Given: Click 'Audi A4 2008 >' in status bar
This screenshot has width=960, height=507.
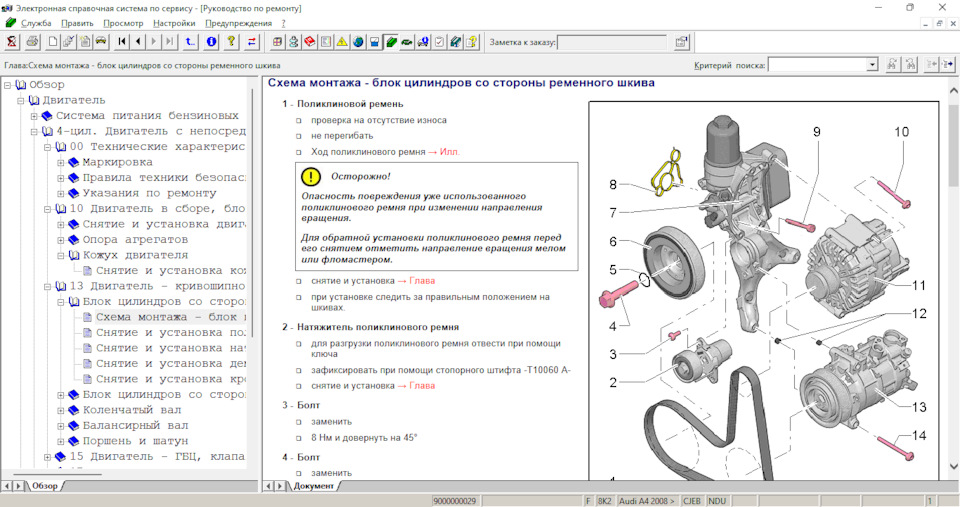Looking at the screenshot, I should tap(647, 501).
